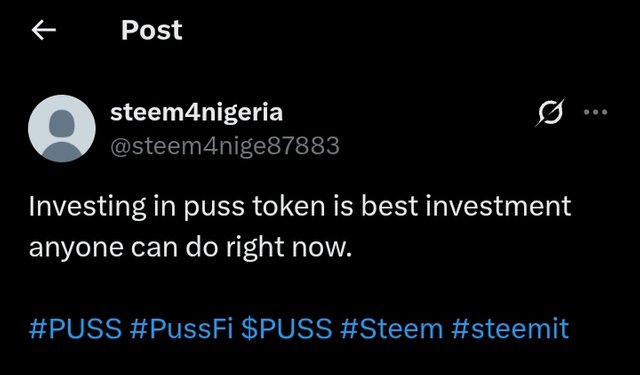Open the #Steem hashtag
Screen dimensions: 640x375
coord(391,328)
